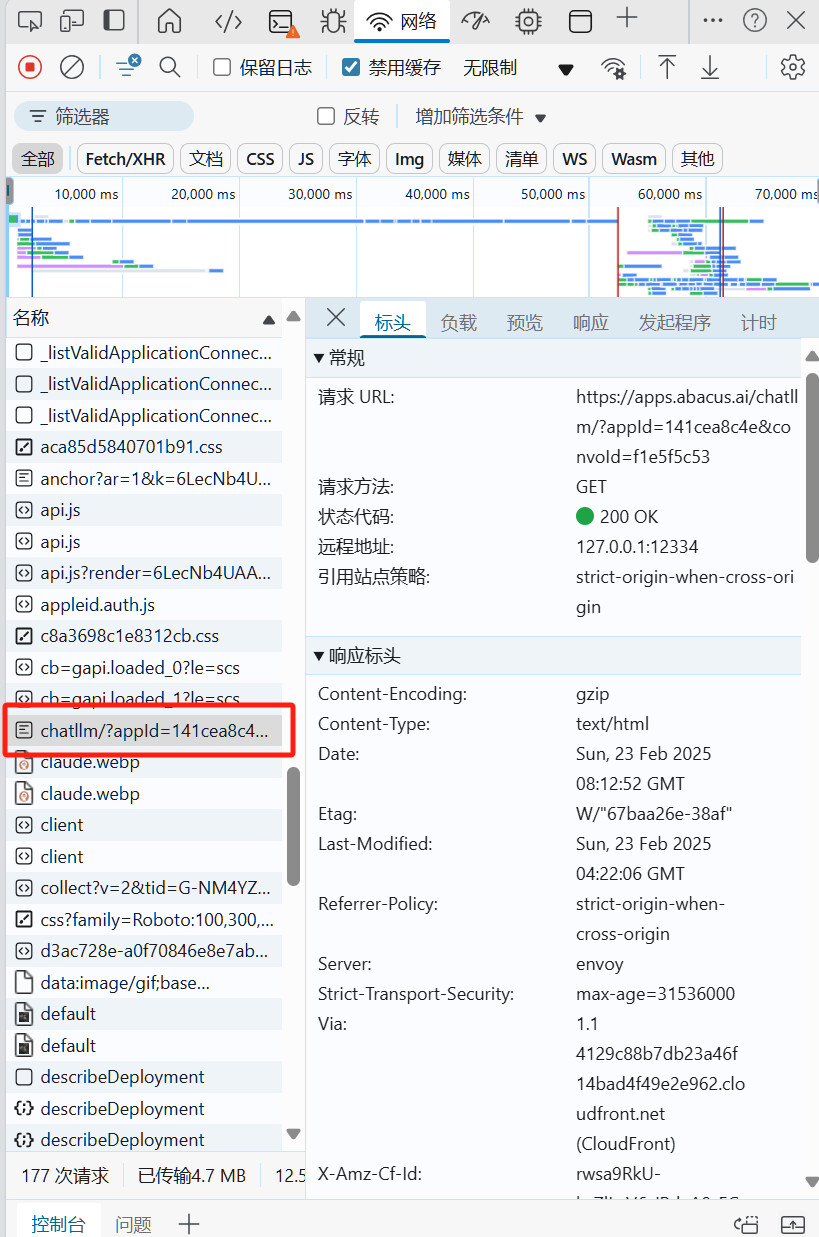Open the network request search

click(x=170, y=67)
